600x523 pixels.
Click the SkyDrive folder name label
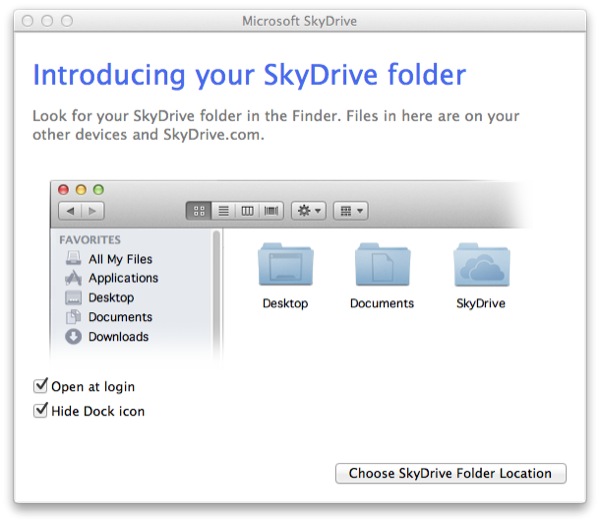[x=481, y=303]
